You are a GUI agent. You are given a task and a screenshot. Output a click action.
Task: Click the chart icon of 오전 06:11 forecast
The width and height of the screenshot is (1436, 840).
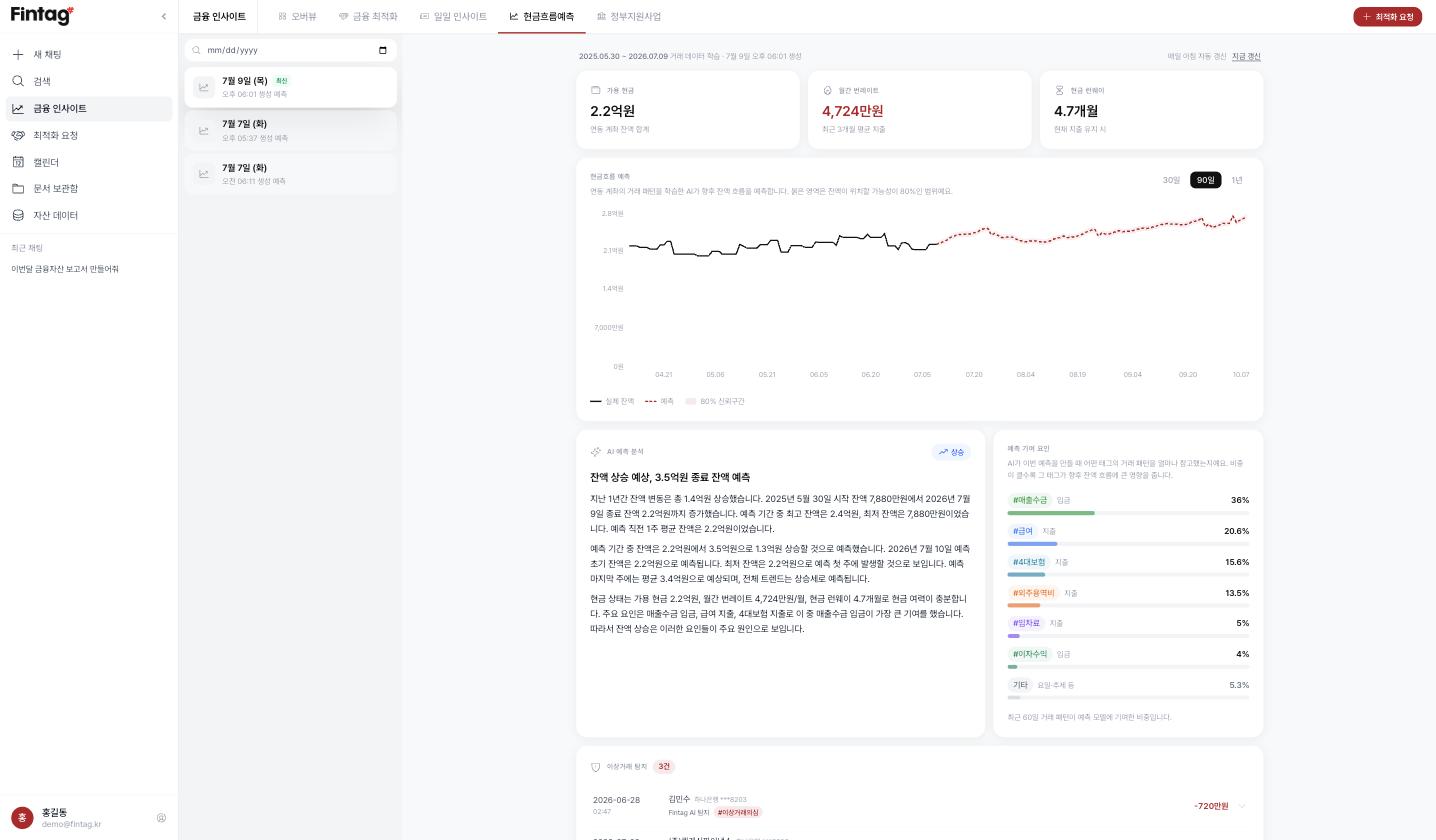(204, 174)
